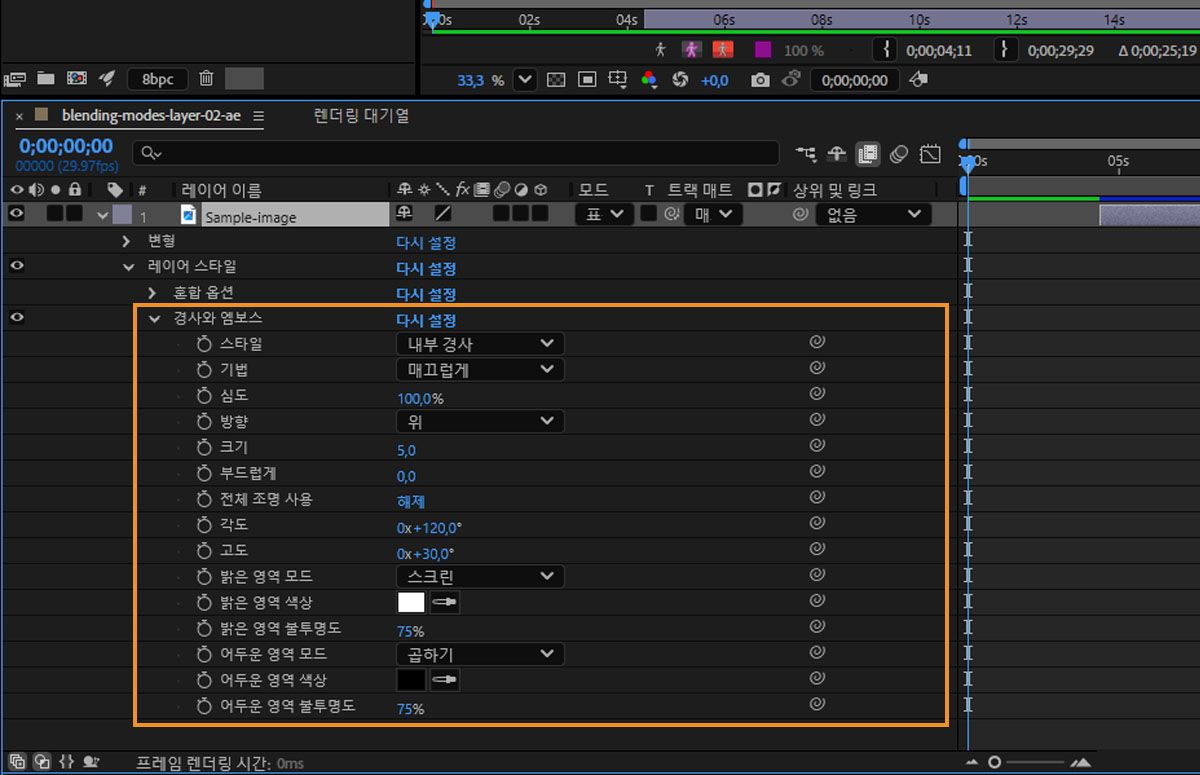Delete selected project item with trash icon
Screen dimensions: 1200x775
point(206,78)
